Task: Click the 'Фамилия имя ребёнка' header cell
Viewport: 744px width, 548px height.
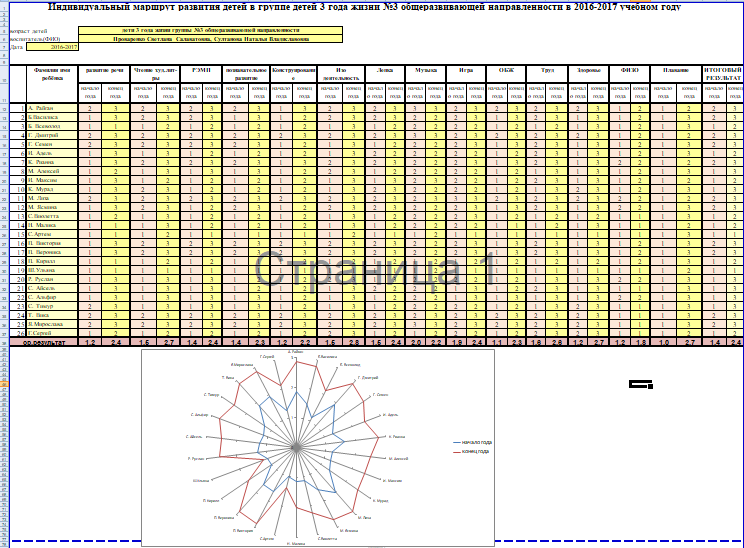Action: [x=52, y=74]
